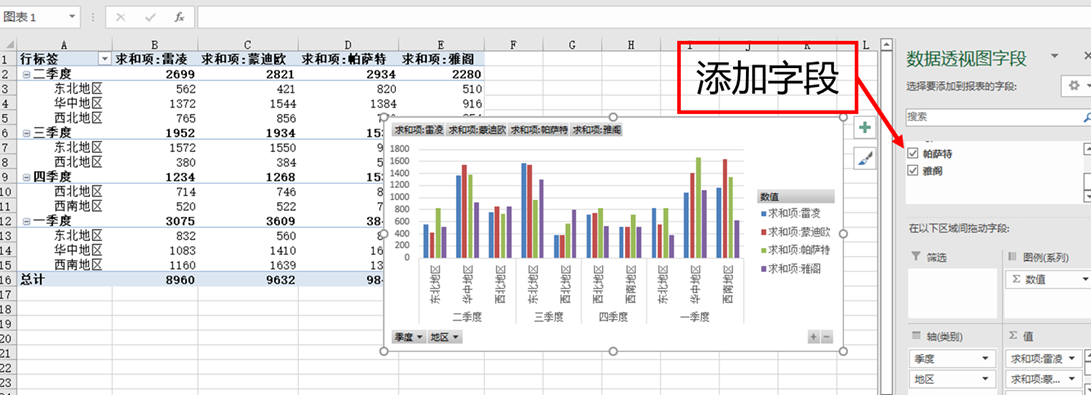Uncheck the 帕萨特 field checkbox
Viewport: 1091px width, 395px height.
tap(912, 153)
